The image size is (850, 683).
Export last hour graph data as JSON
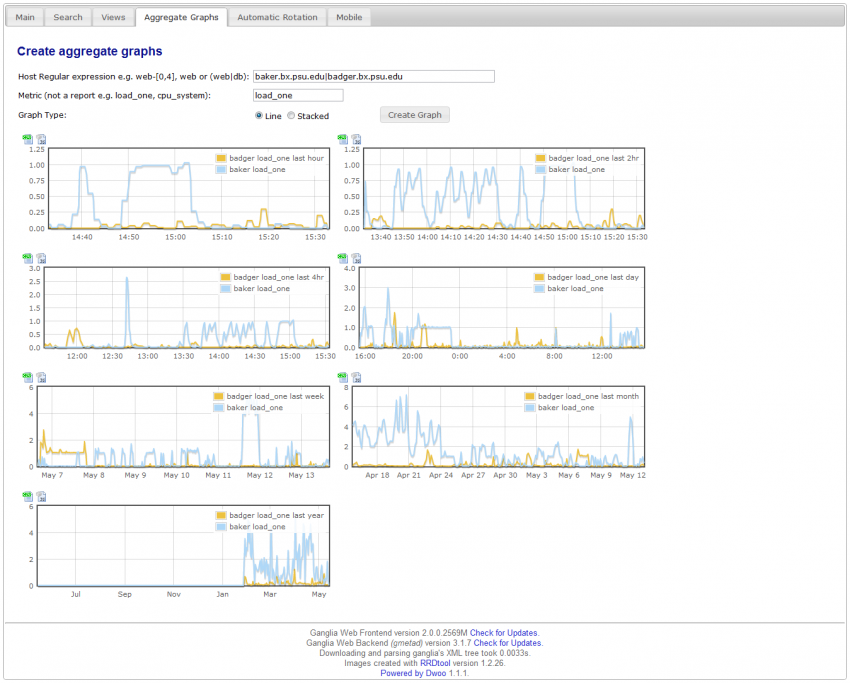click(x=41, y=140)
